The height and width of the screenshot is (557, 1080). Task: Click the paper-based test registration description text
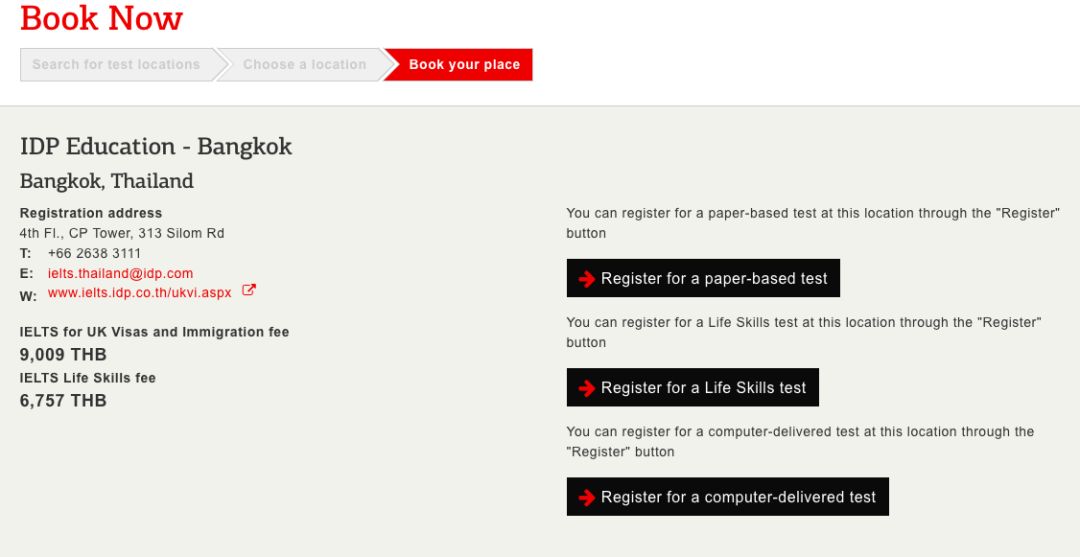click(x=813, y=223)
